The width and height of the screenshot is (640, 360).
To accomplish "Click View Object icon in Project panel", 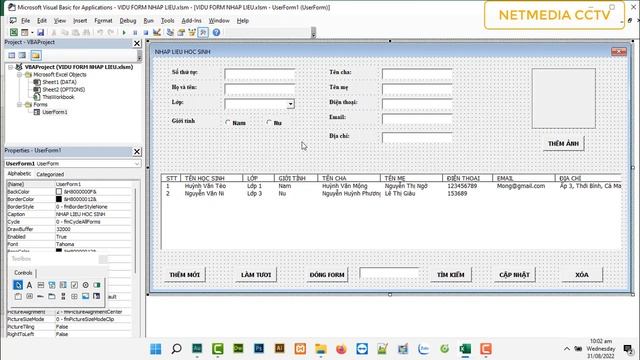I will (x=22, y=55).
